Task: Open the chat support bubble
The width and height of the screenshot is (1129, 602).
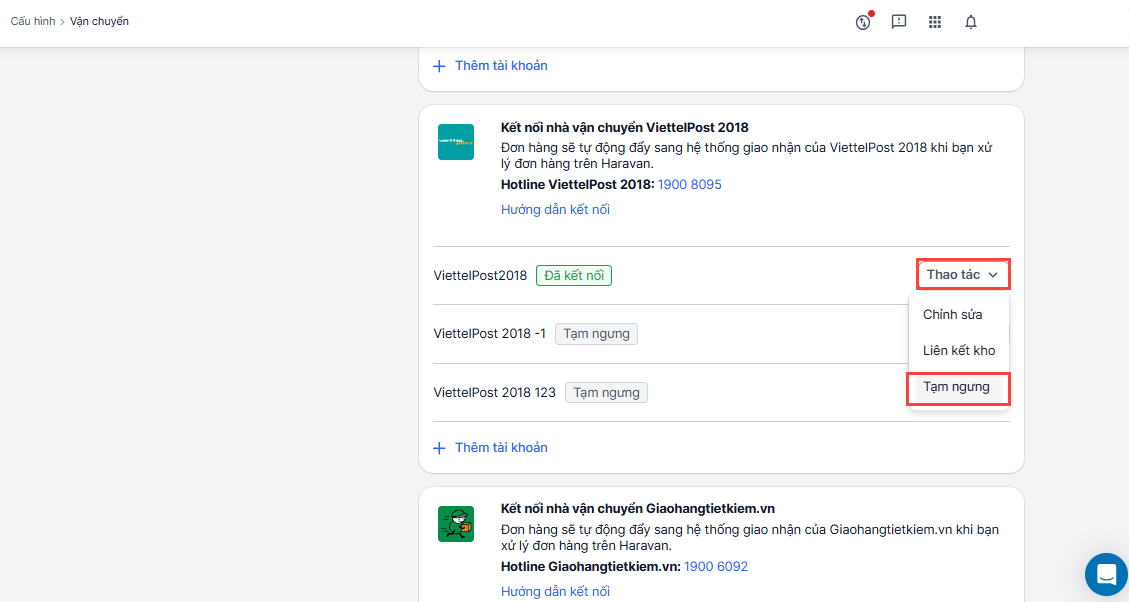Action: [x=1106, y=574]
